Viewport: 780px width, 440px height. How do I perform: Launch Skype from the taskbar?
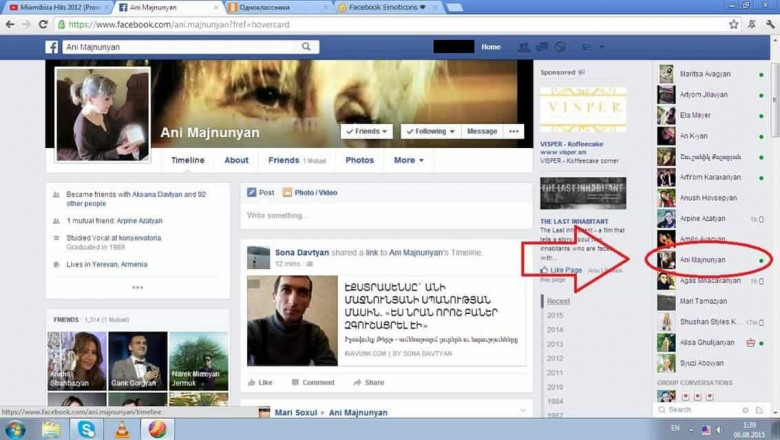click(86, 429)
